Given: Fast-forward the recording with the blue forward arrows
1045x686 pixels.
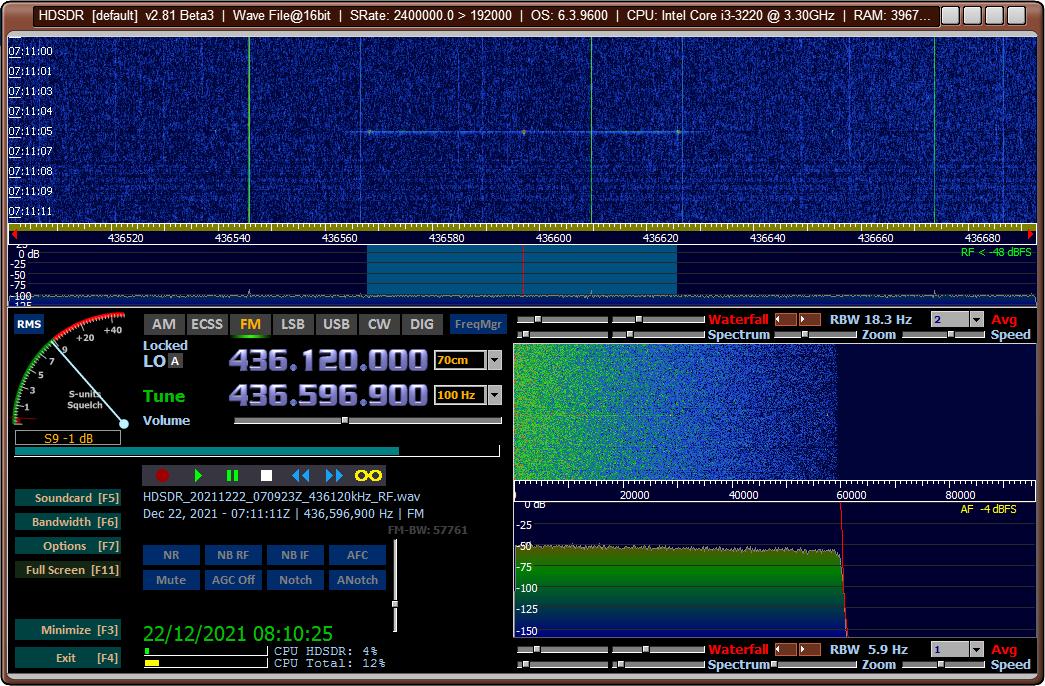Looking at the screenshot, I should (335, 475).
